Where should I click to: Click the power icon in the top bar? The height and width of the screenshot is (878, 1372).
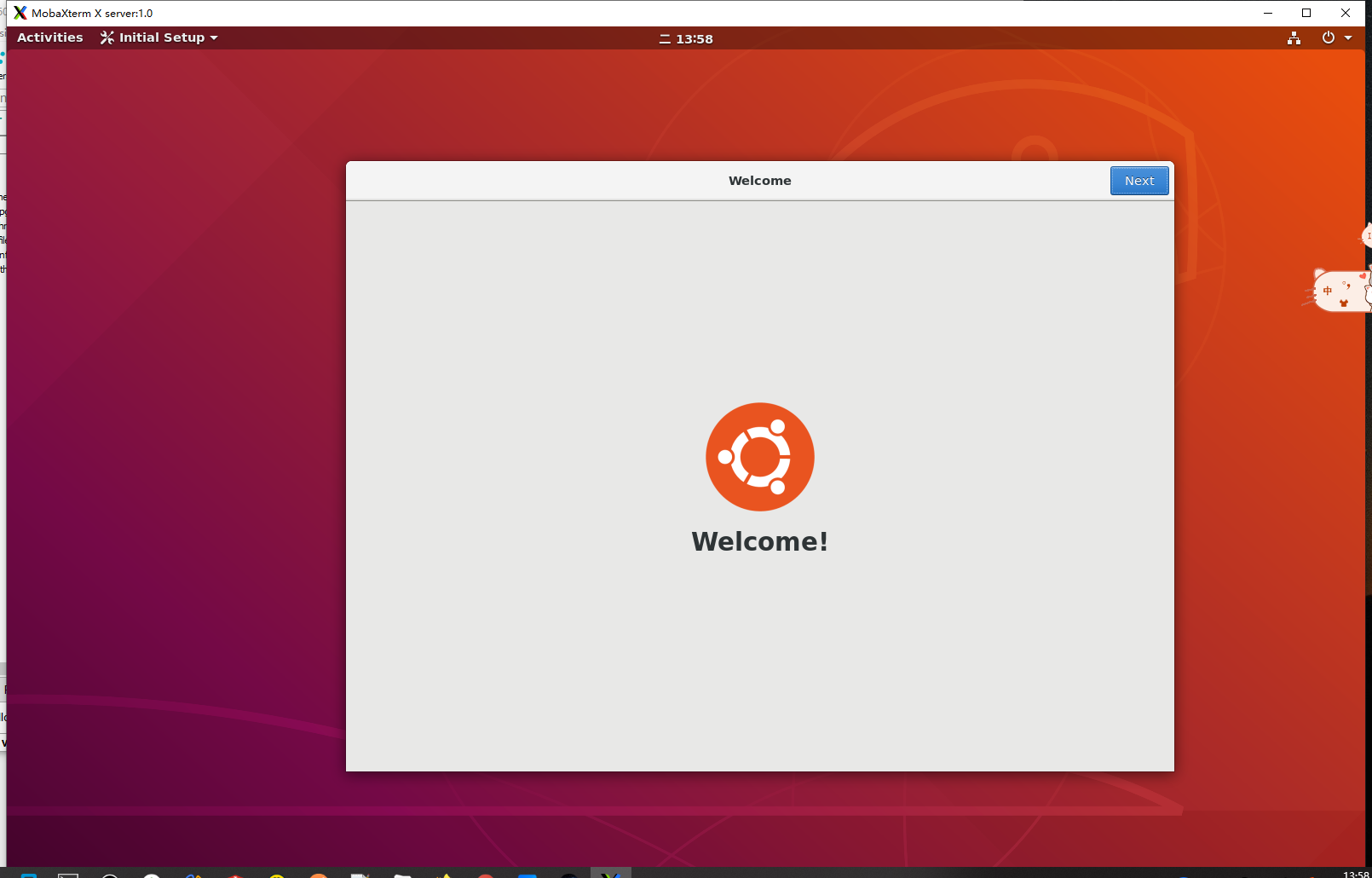[x=1328, y=38]
